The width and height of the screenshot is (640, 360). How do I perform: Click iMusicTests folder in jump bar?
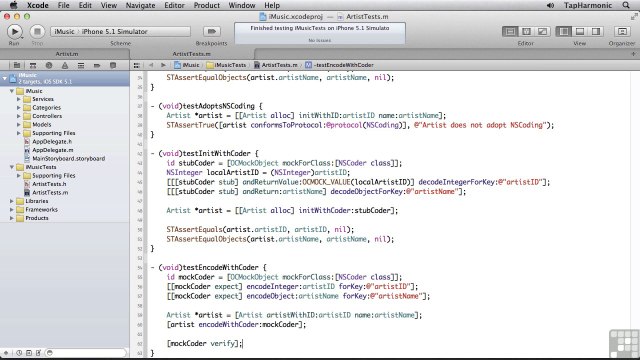[x=226, y=65]
